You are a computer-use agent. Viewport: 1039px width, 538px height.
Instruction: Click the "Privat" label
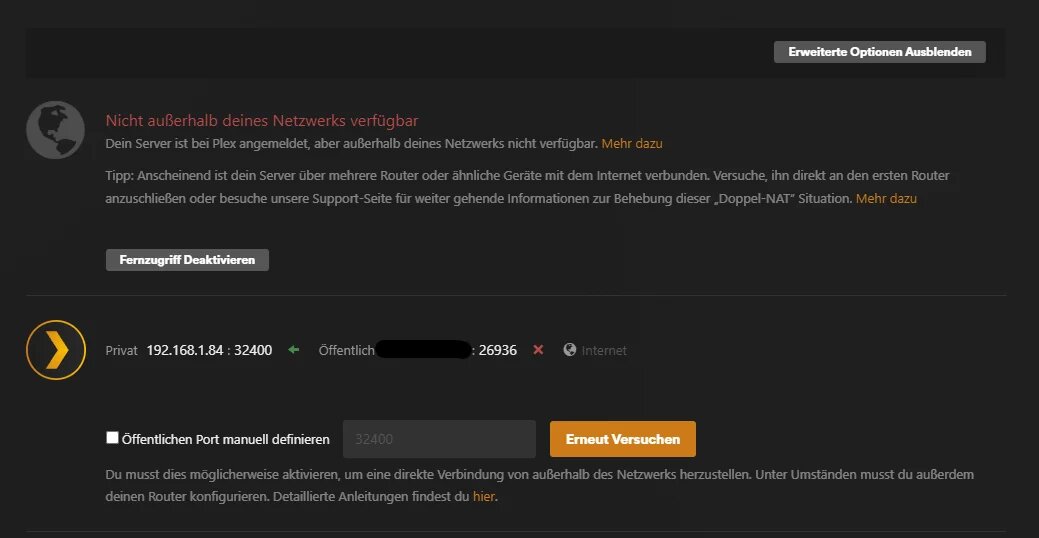pos(122,351)
